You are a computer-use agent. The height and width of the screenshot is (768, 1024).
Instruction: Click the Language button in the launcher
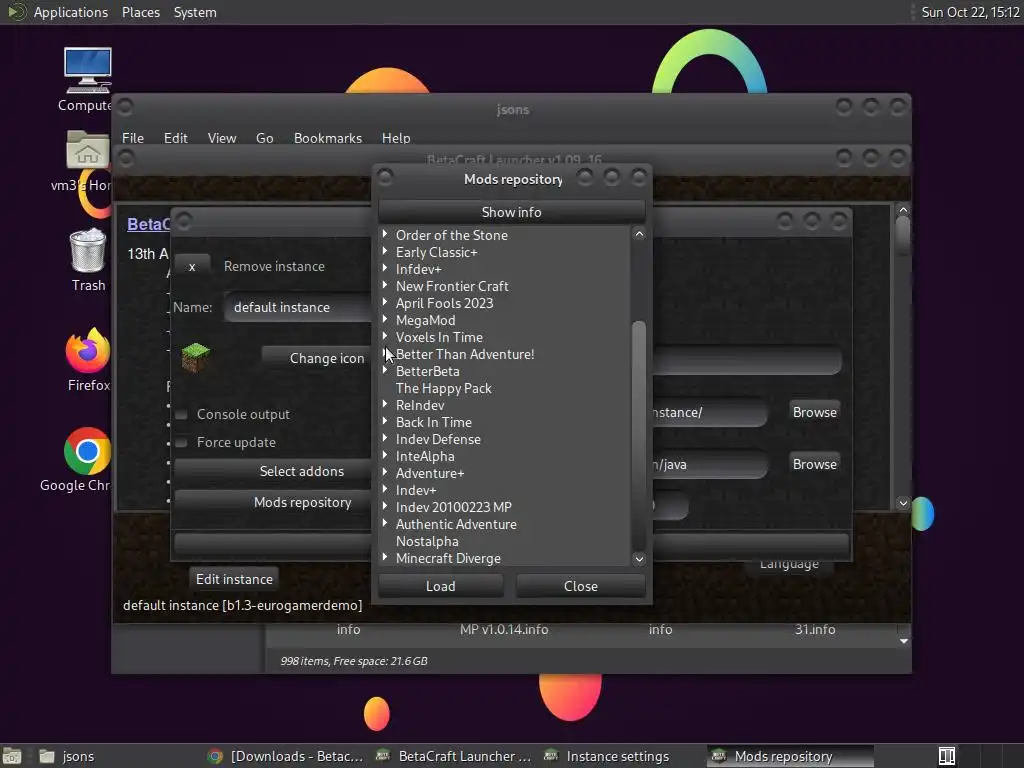click(789, 564)
